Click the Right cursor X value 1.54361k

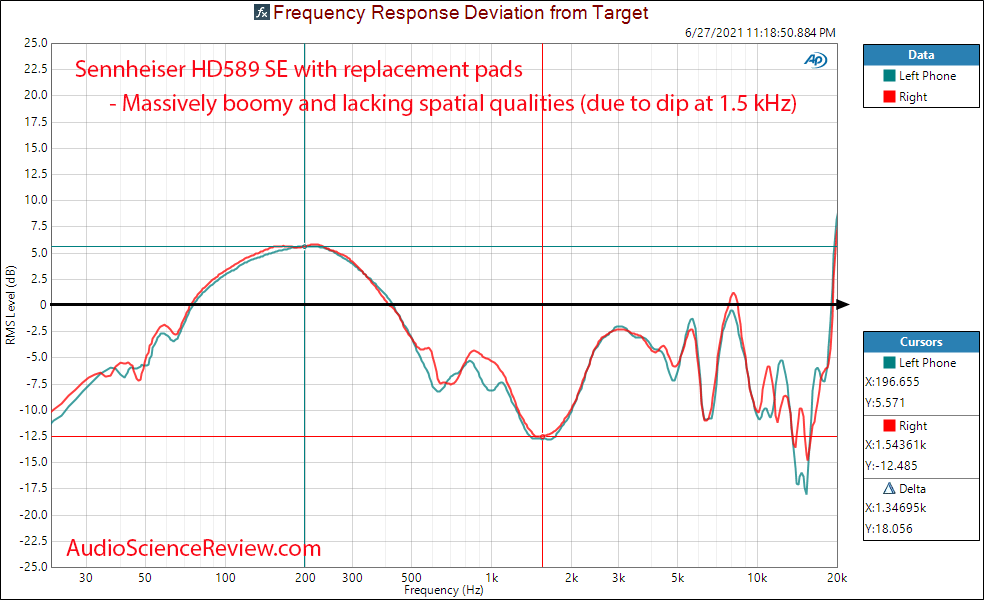pyautogui.click(x=896, y=445)
